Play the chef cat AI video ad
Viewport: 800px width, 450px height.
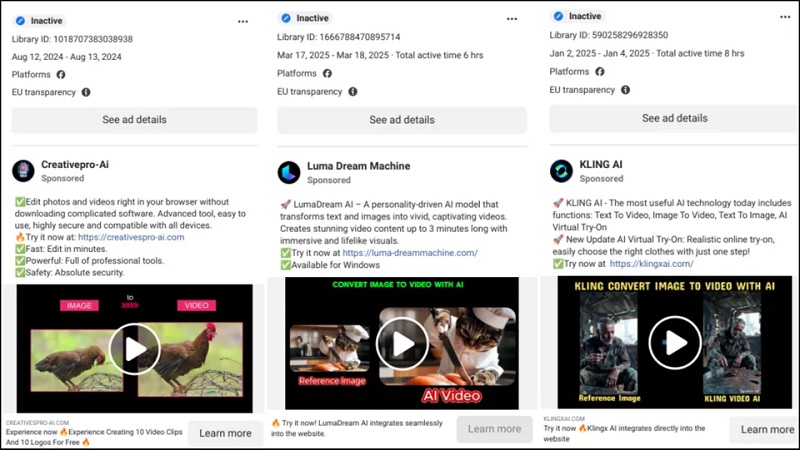coord(402,343)
